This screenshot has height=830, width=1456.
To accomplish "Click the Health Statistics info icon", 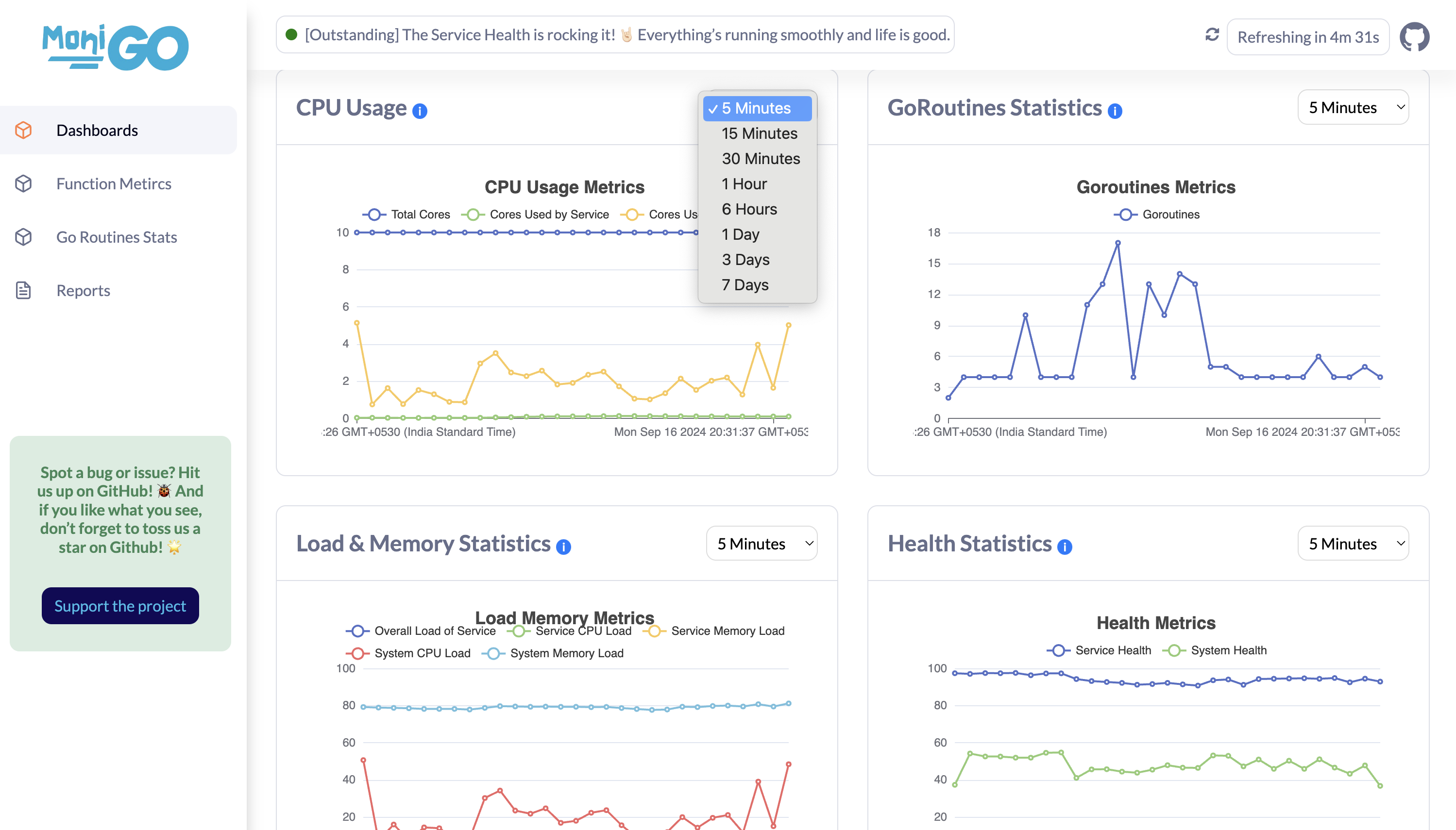I will (1065, 547).
